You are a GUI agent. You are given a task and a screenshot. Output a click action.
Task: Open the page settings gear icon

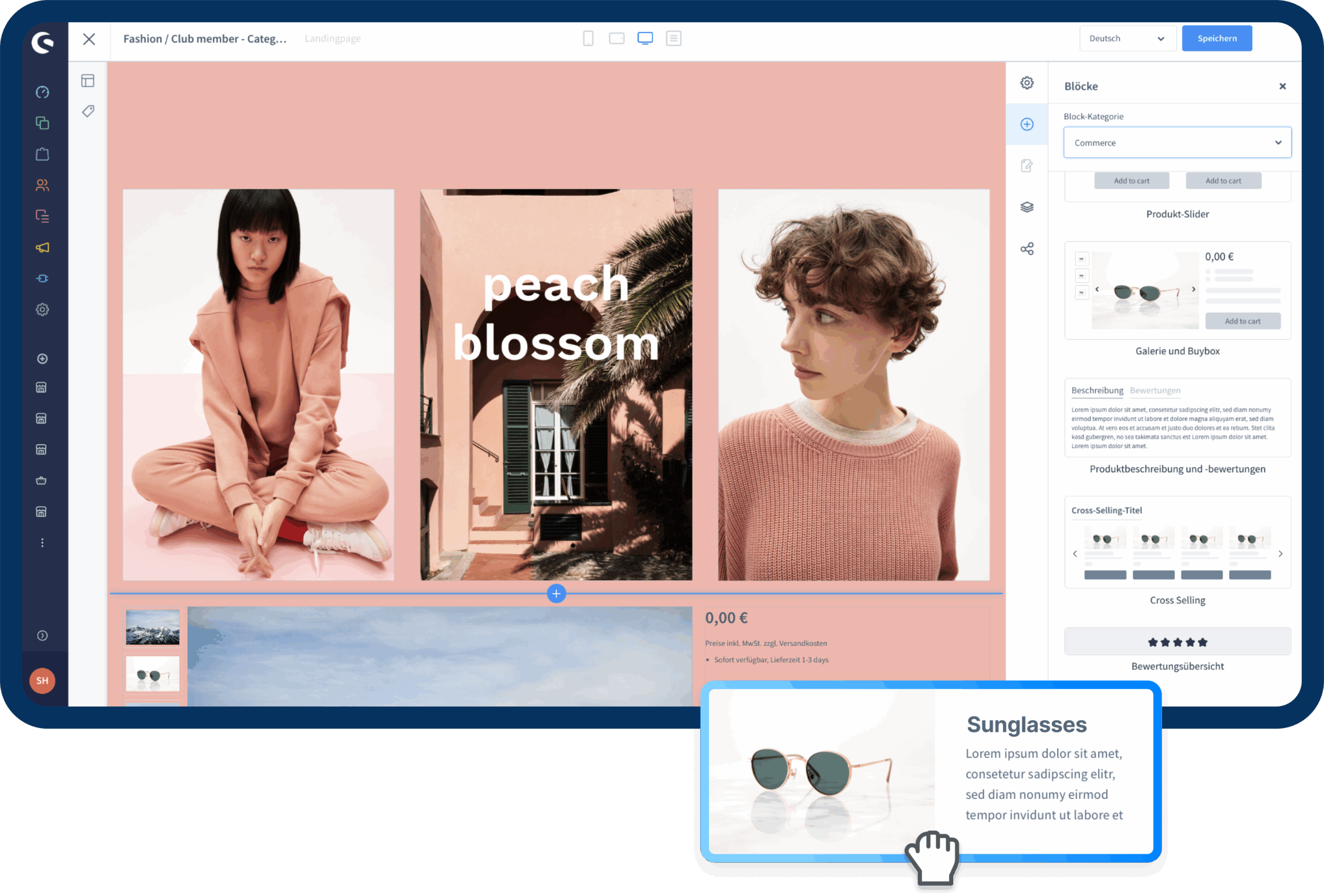pyautogui.click(x=1027, y=83)
